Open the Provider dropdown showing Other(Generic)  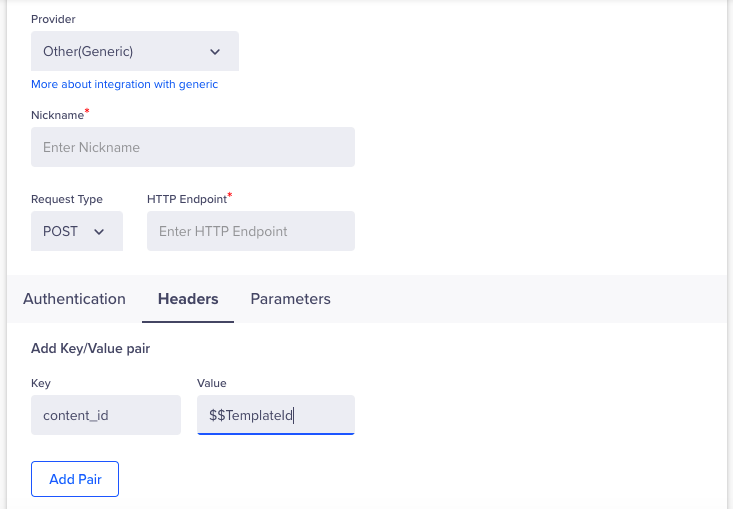tap(135, 51)
